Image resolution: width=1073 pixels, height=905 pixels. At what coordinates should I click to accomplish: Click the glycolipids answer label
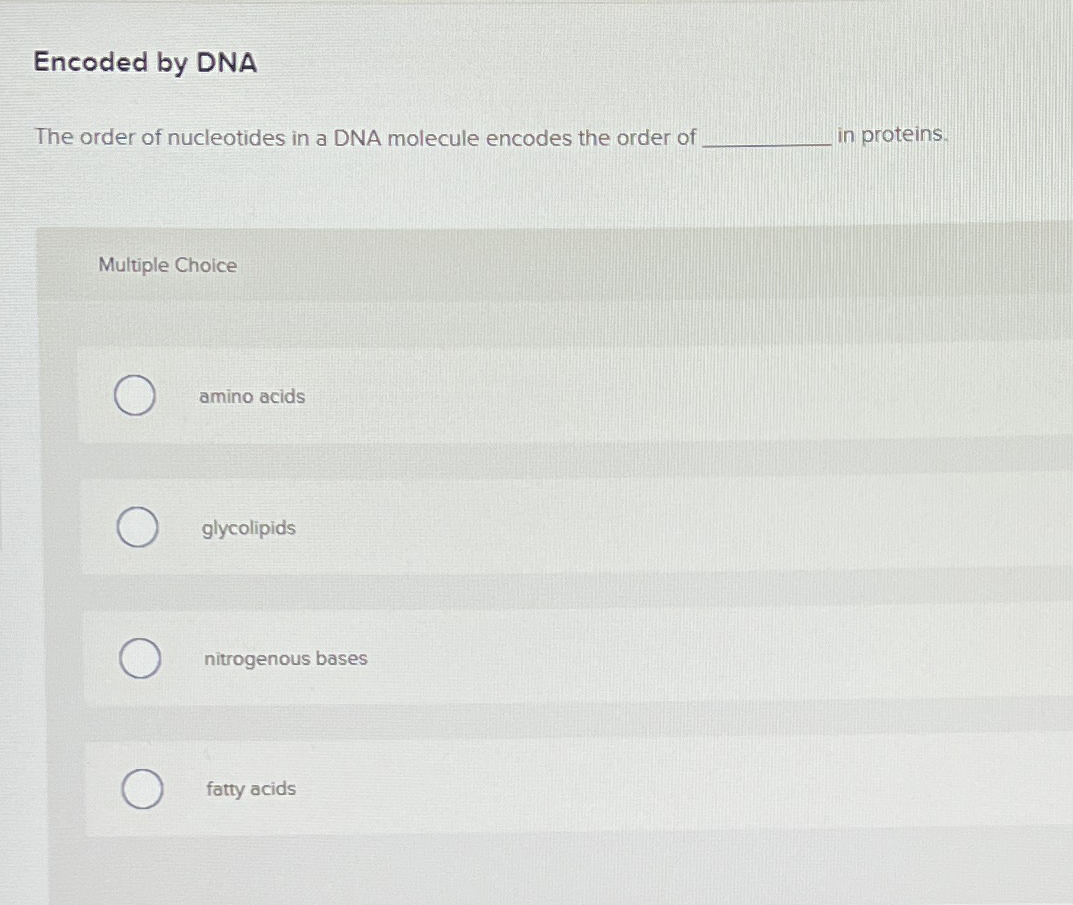pos(248,528)
